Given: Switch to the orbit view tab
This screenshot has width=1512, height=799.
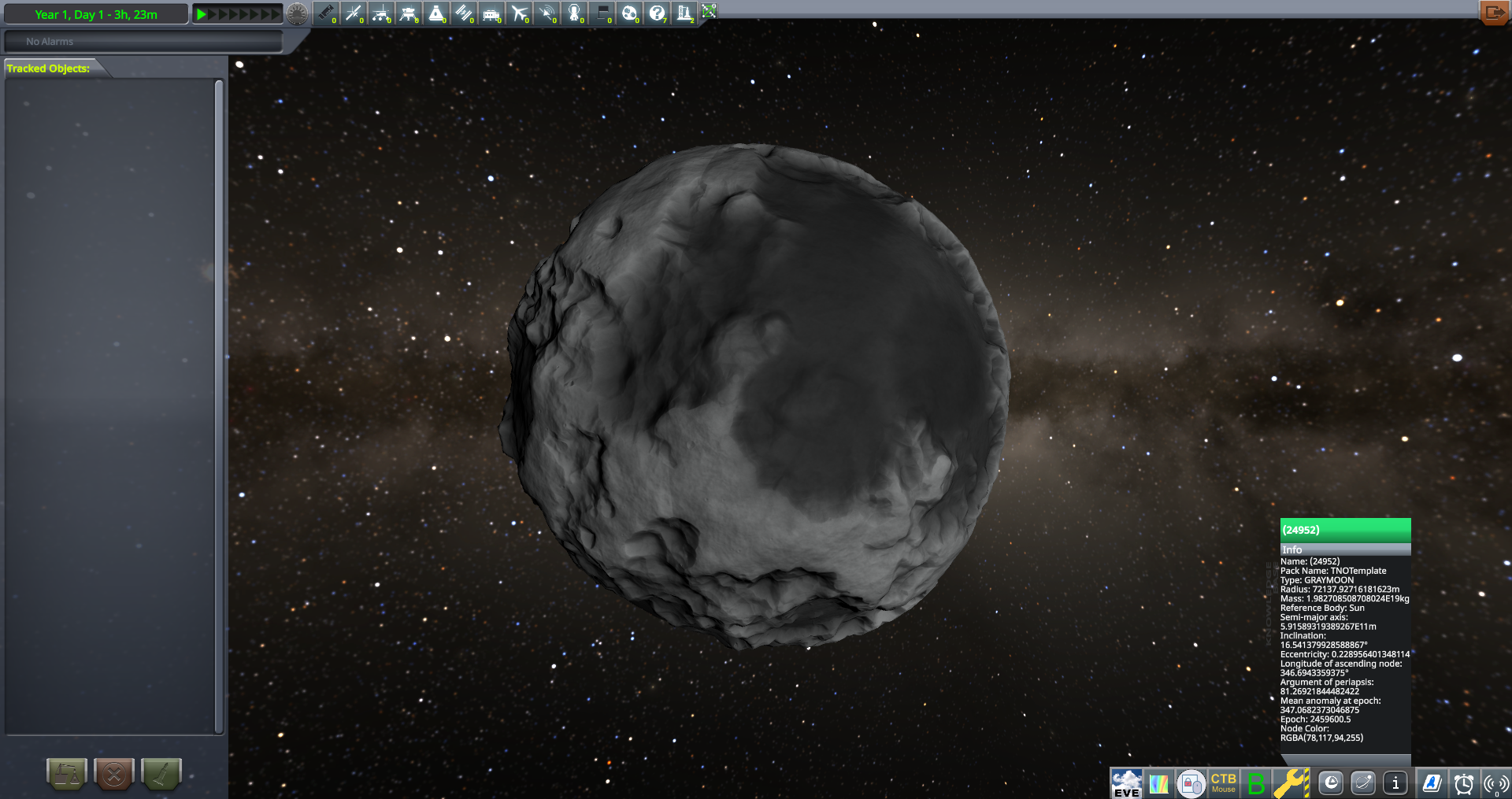Looking at the screenshot, I should (1363, 783).
